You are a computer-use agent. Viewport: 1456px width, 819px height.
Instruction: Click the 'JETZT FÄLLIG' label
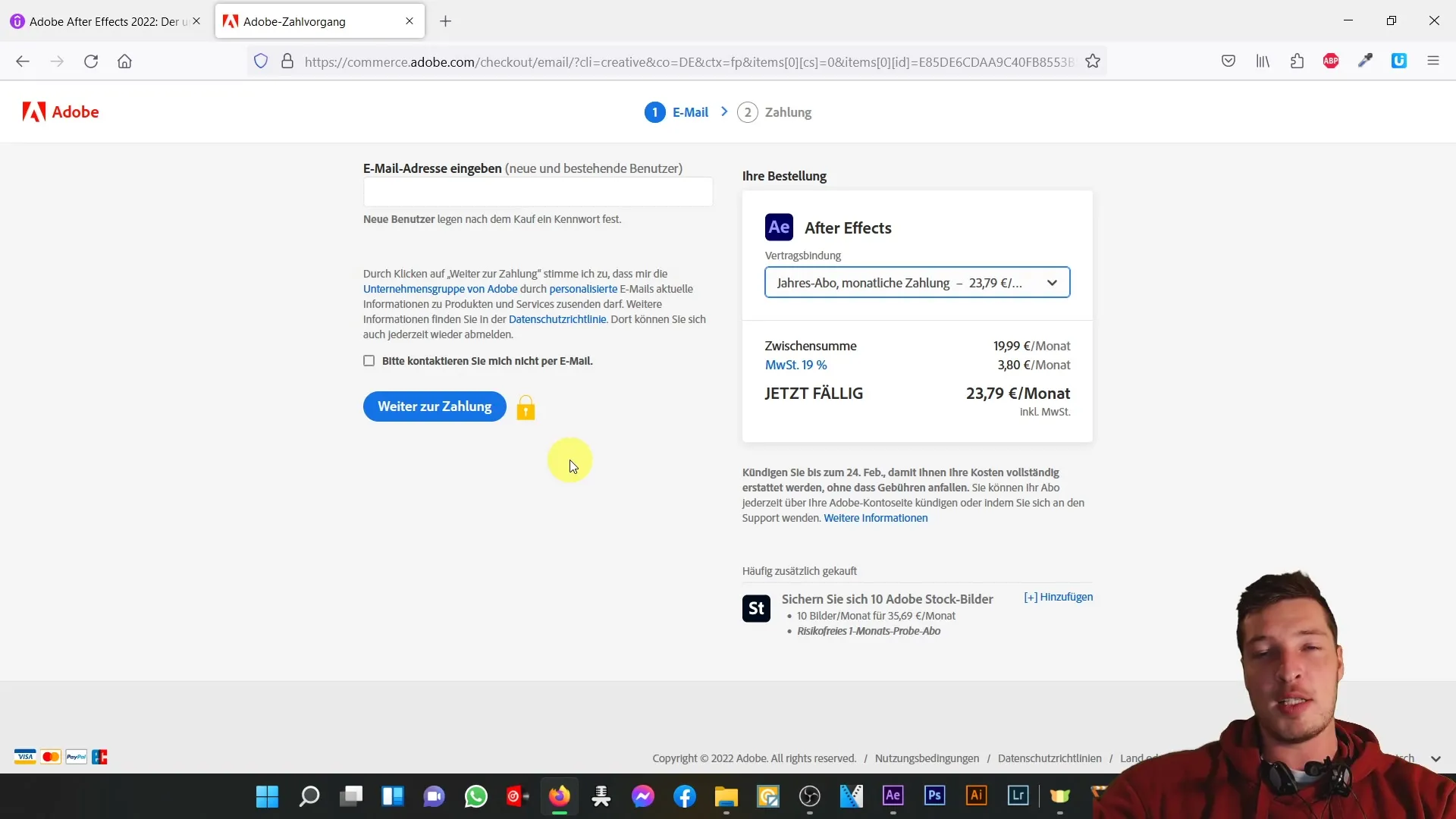(x=814, y=394)
